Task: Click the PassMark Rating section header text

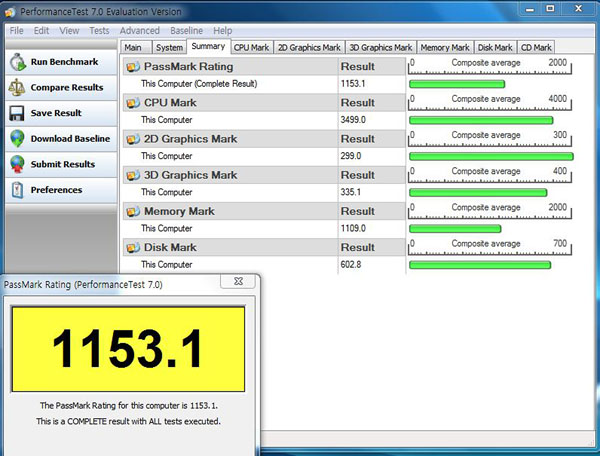Action: coord(188,67)
